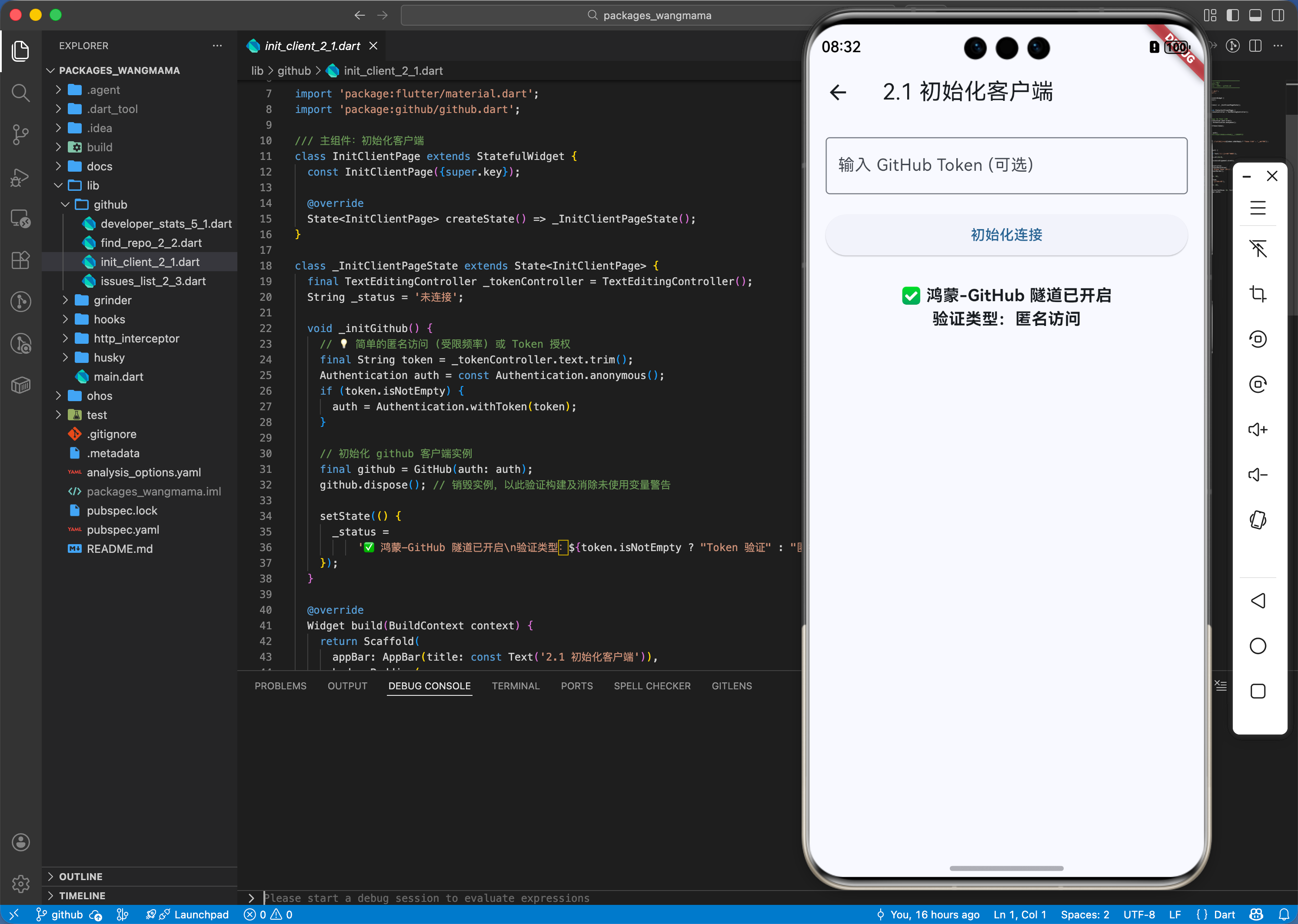Switch to the TERMINAL tab
This screenshot has height=924, width=1298.
point(516,685)
